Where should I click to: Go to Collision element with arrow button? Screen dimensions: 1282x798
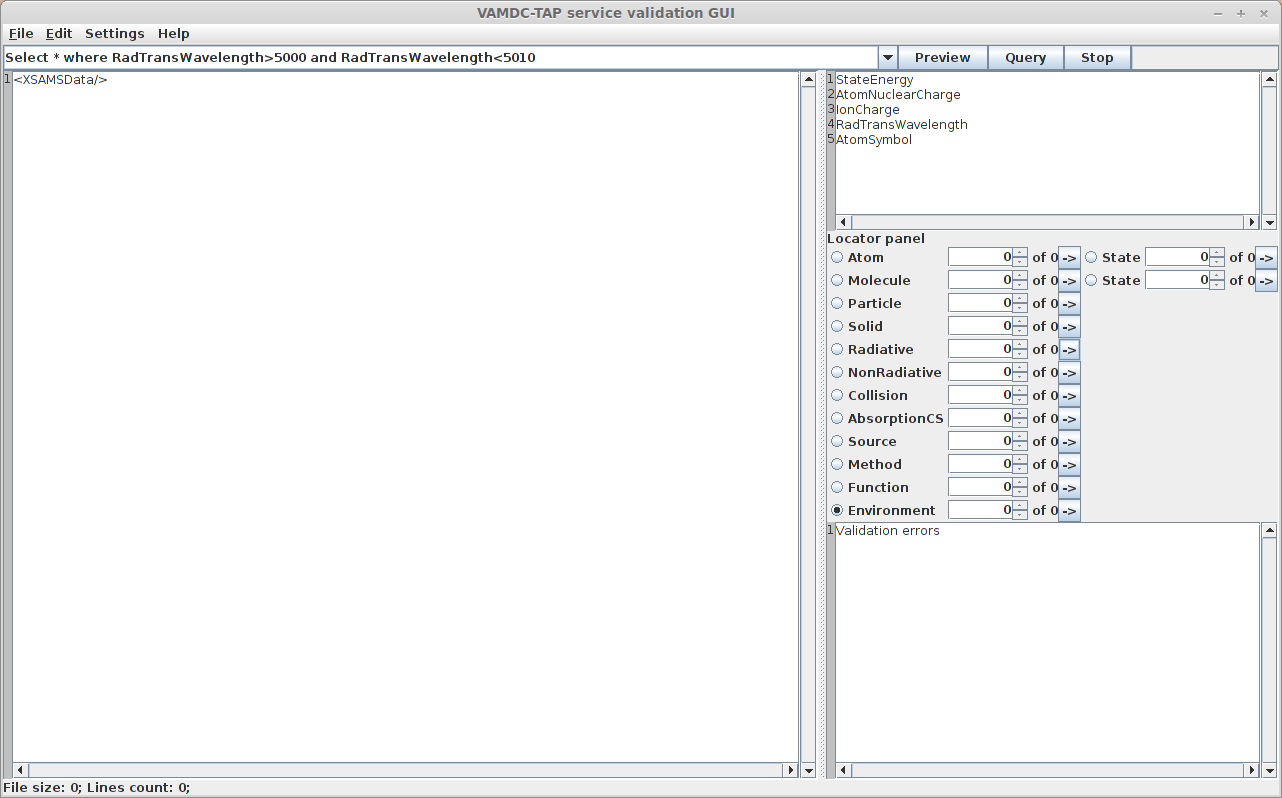point(1069,395)
